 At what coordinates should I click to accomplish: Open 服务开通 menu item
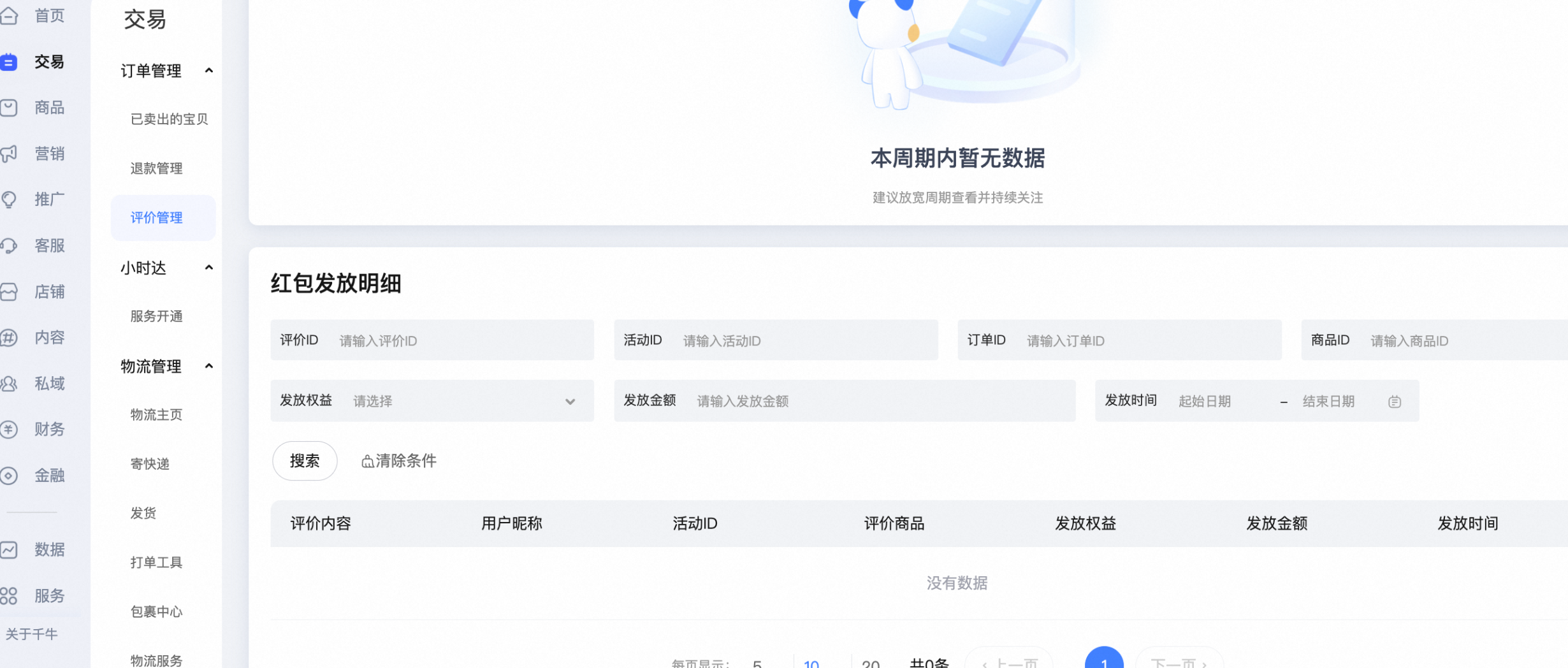click(157, 316)
